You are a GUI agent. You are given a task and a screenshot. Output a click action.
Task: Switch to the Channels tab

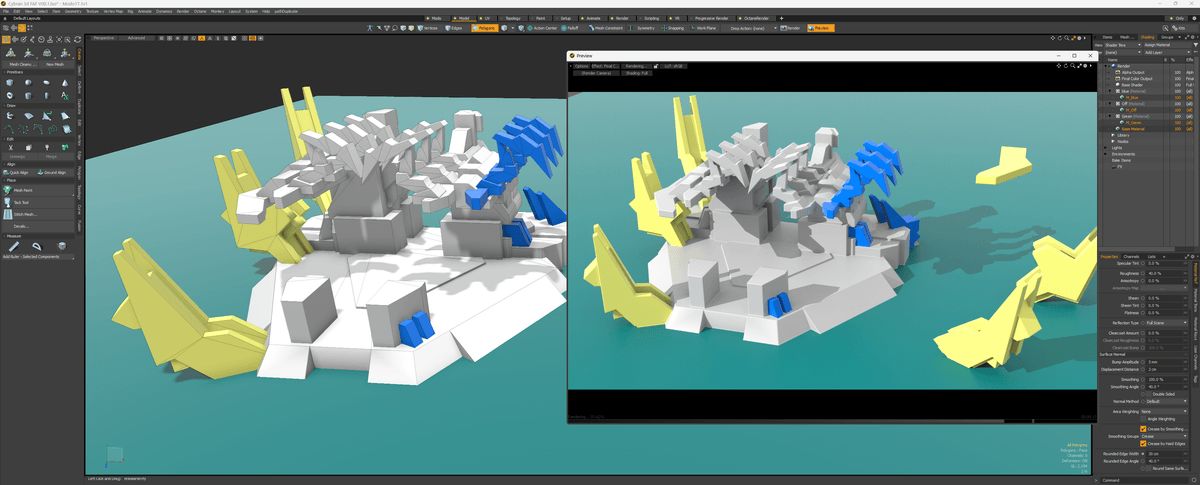click(x=1131, y=256)
